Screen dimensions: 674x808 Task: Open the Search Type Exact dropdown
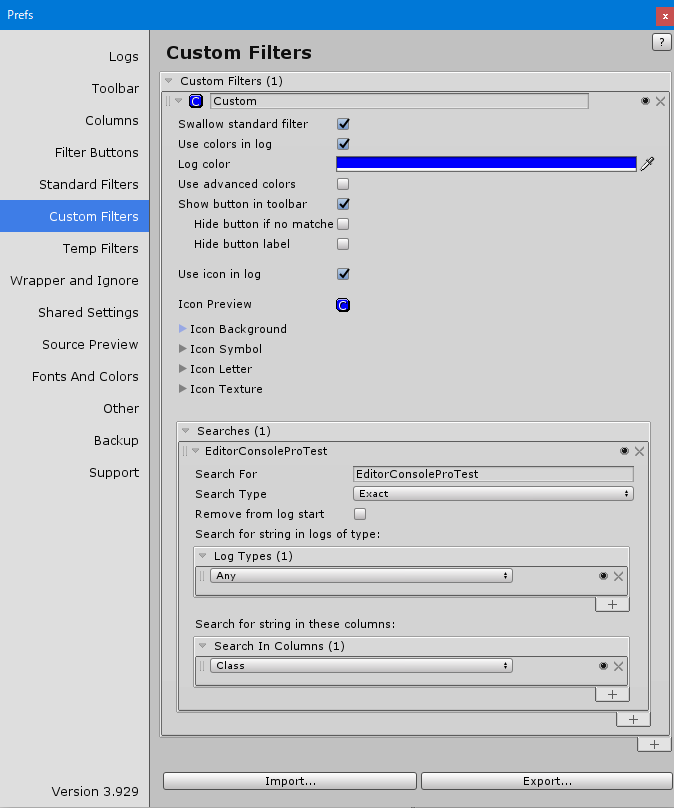493,494
